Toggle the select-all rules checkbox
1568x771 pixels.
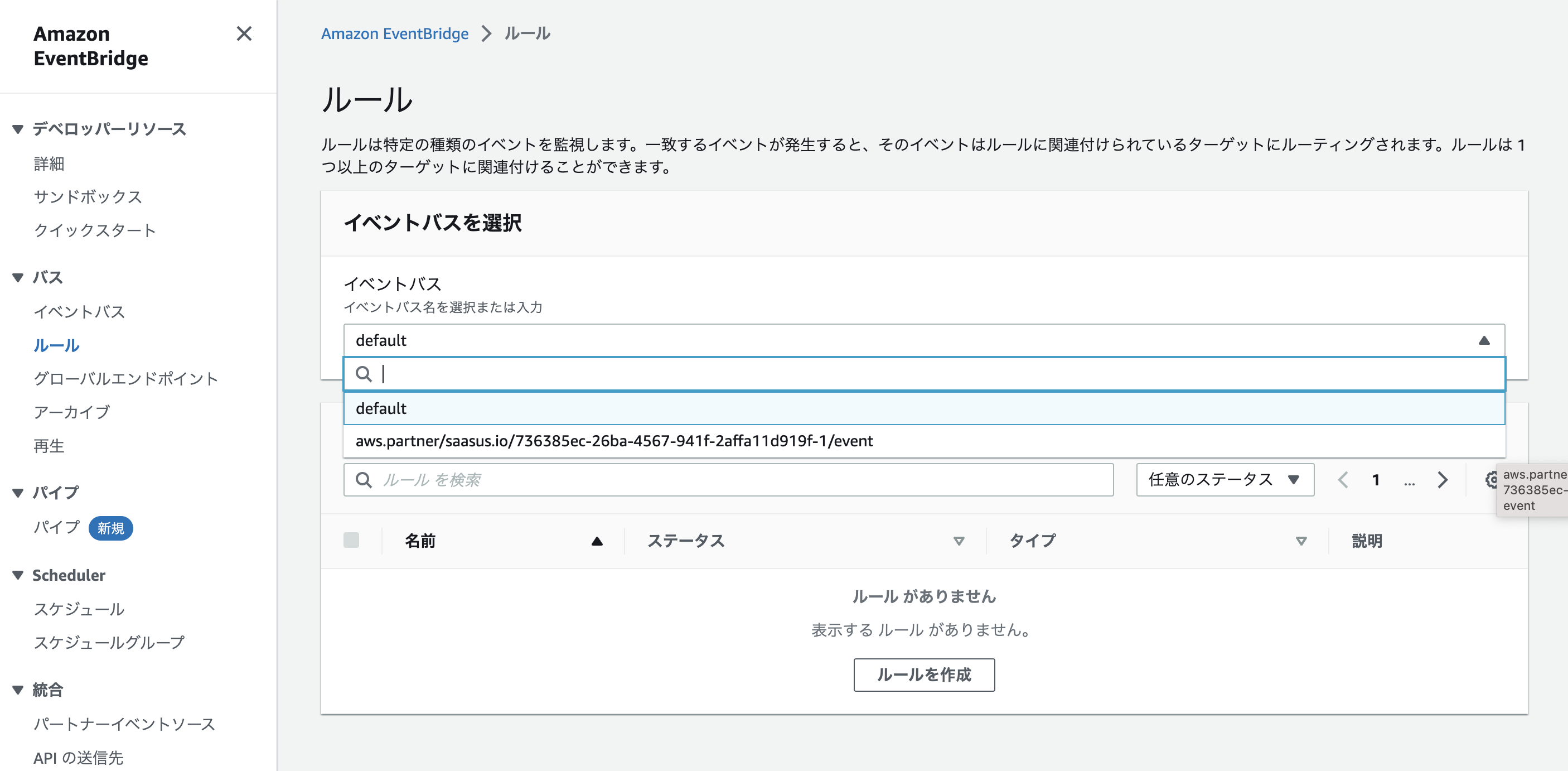(x=351, y=540)
